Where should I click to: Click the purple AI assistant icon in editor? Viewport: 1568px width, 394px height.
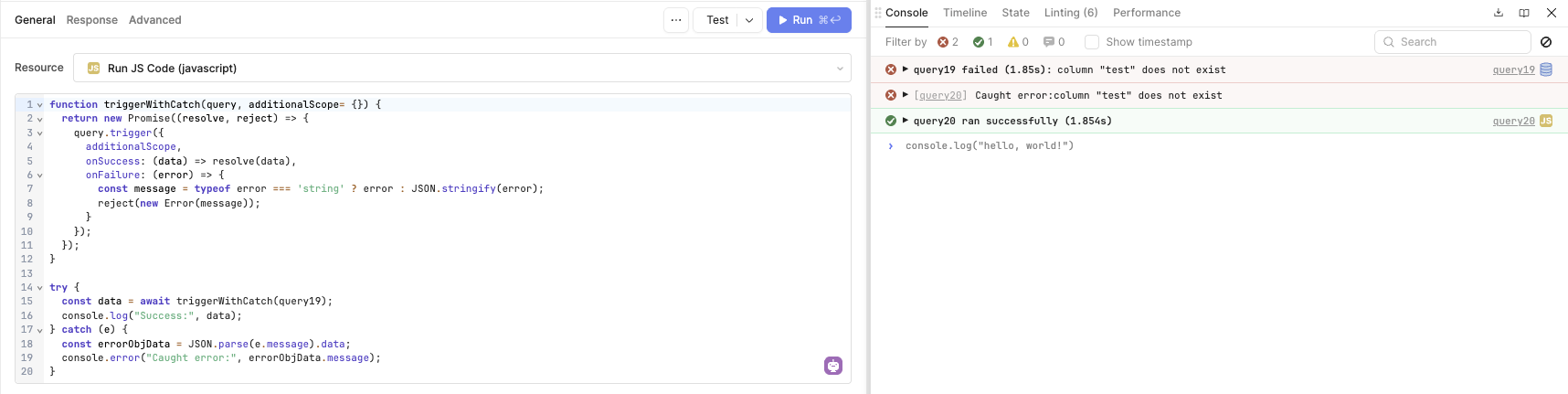click(833, 366)
